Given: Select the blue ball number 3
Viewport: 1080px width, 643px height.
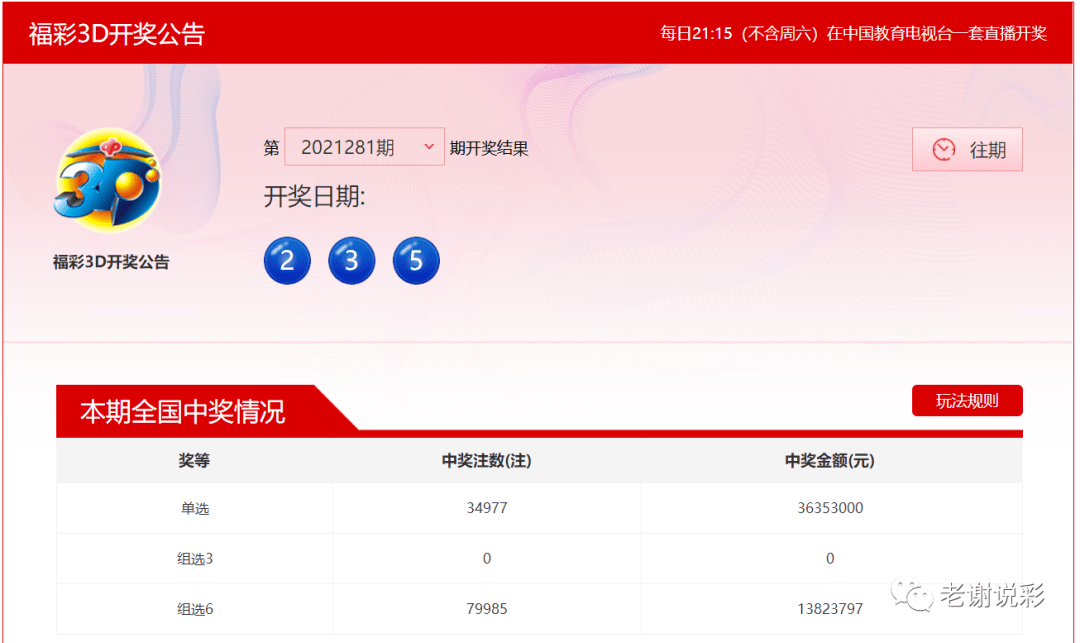Looking at the screenshot, I should point(351,260).
